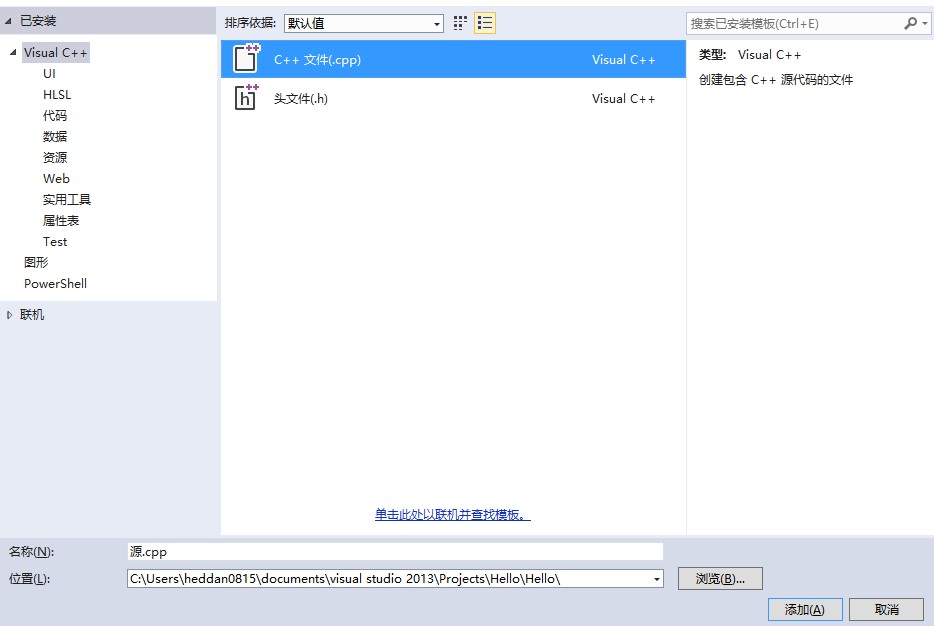
Task: Select the UI category
Action: point(49,73)
